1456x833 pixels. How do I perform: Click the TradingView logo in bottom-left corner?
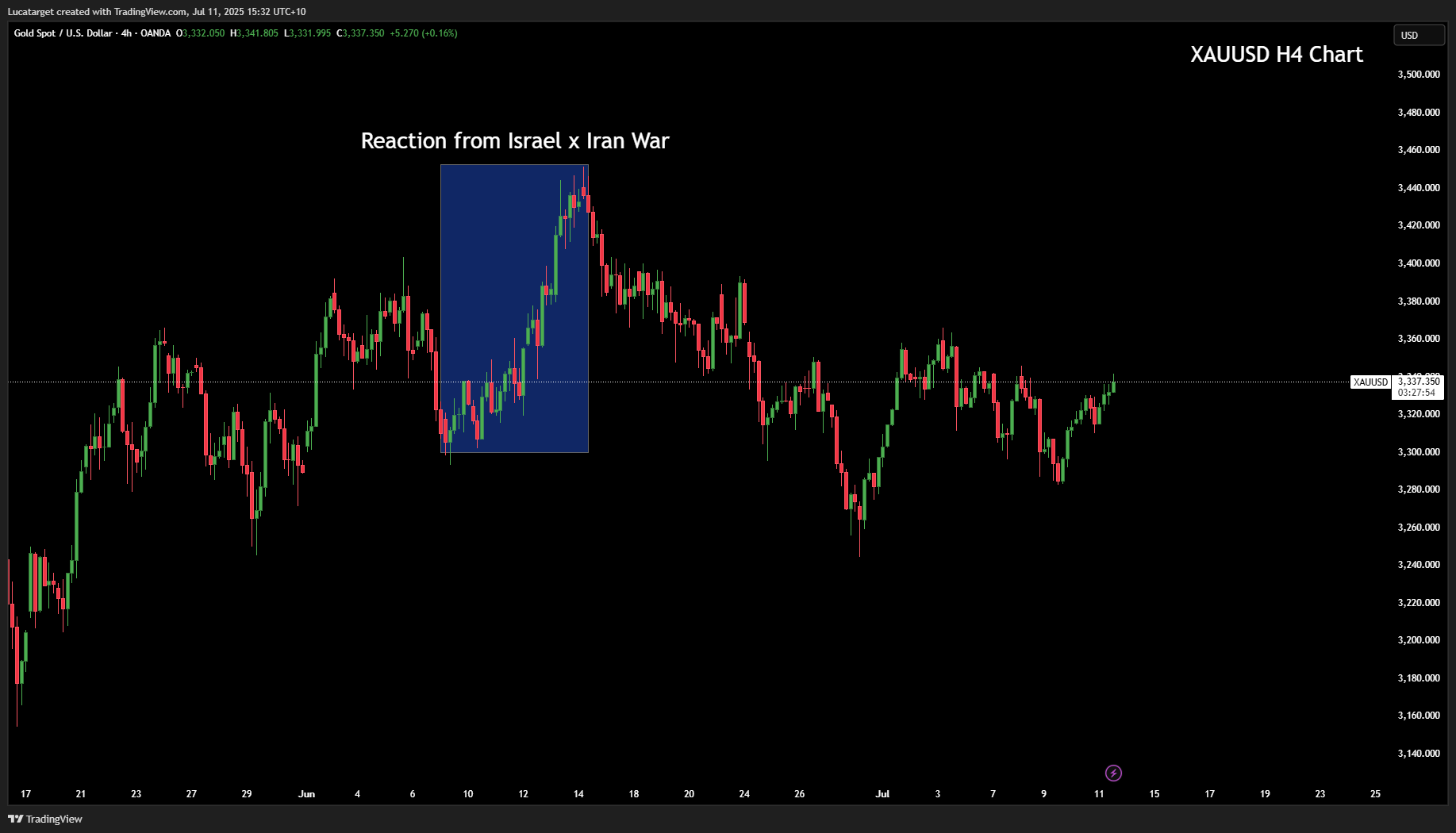coord(45,819)
